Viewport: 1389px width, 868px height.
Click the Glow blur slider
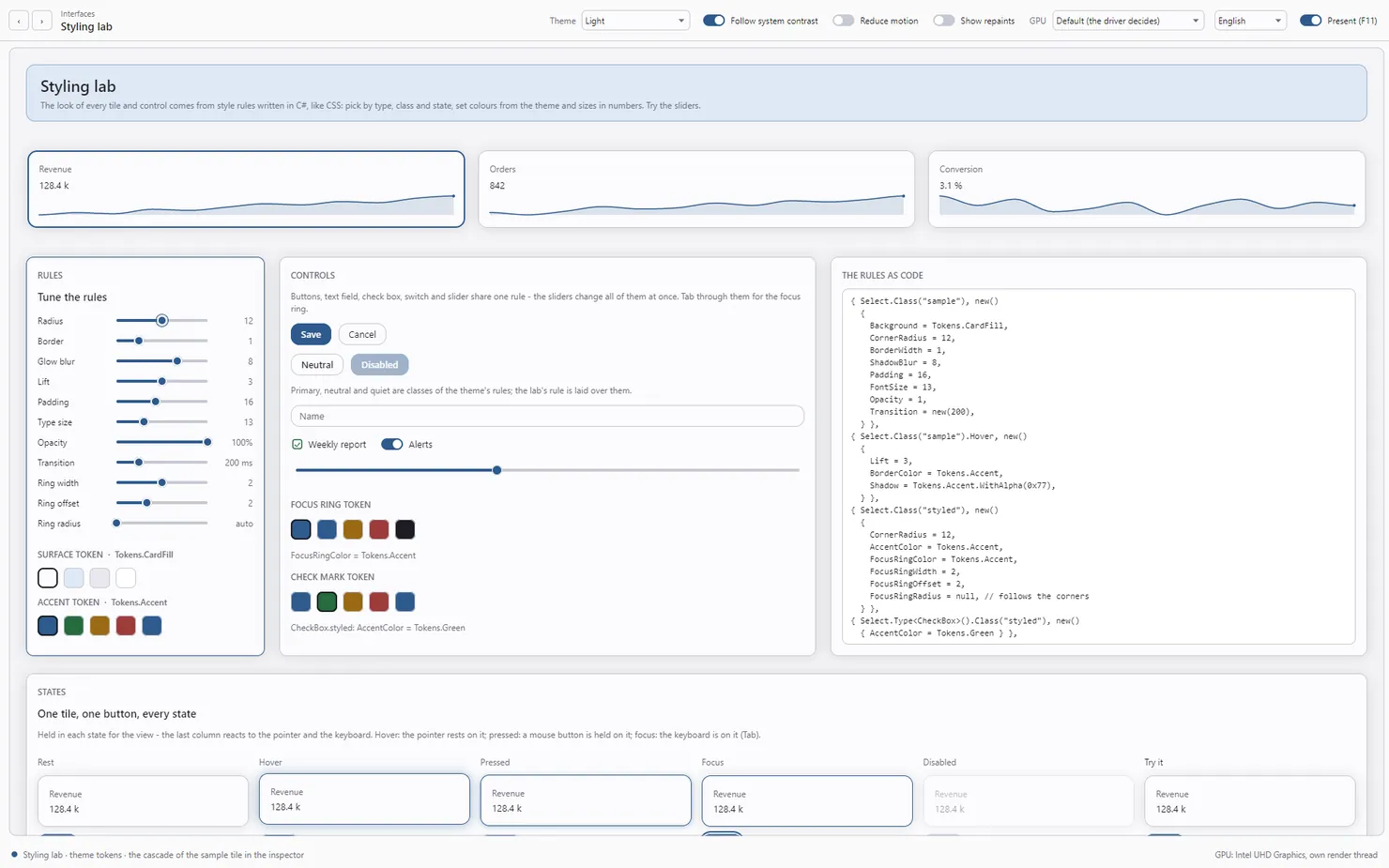(161, 361)
